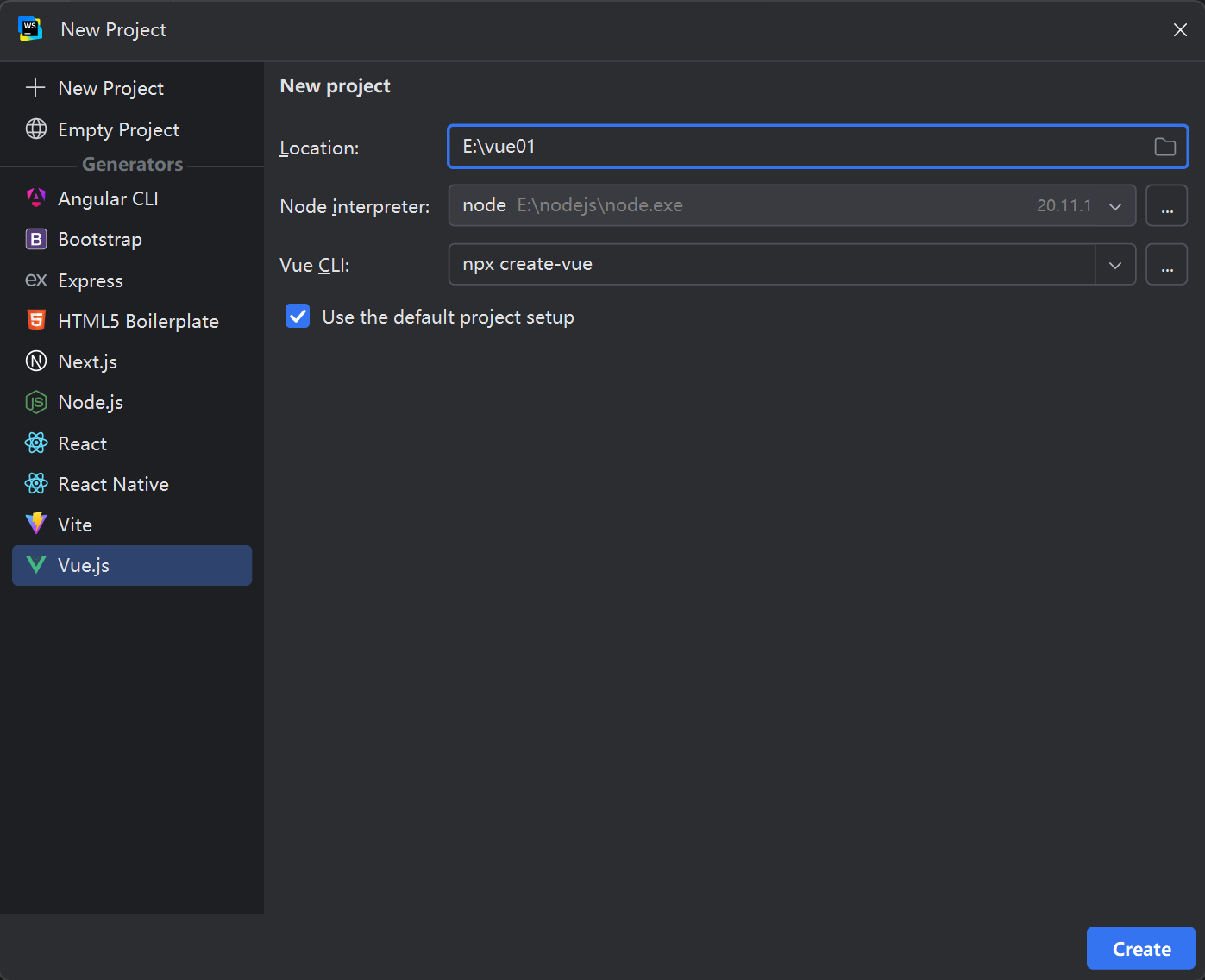Click the folder browse icon in Location
Viewport: 1205px width, 980px height.
click(x=1164, y=147)
